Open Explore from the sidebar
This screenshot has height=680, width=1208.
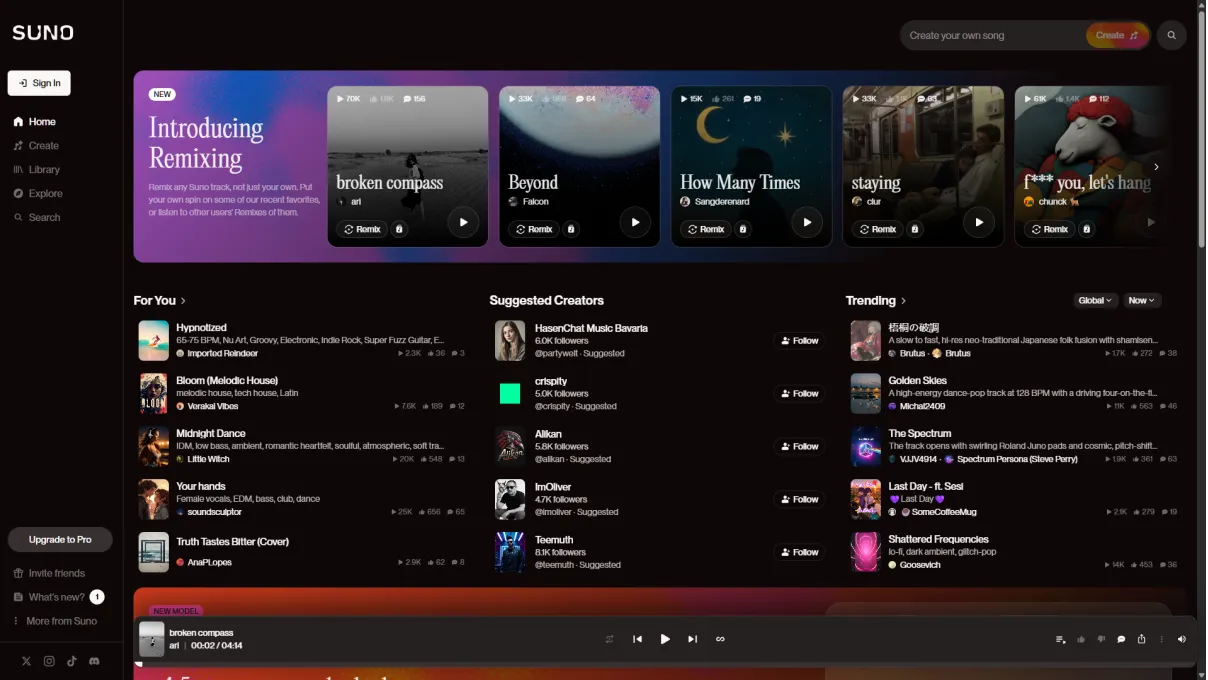45,194
